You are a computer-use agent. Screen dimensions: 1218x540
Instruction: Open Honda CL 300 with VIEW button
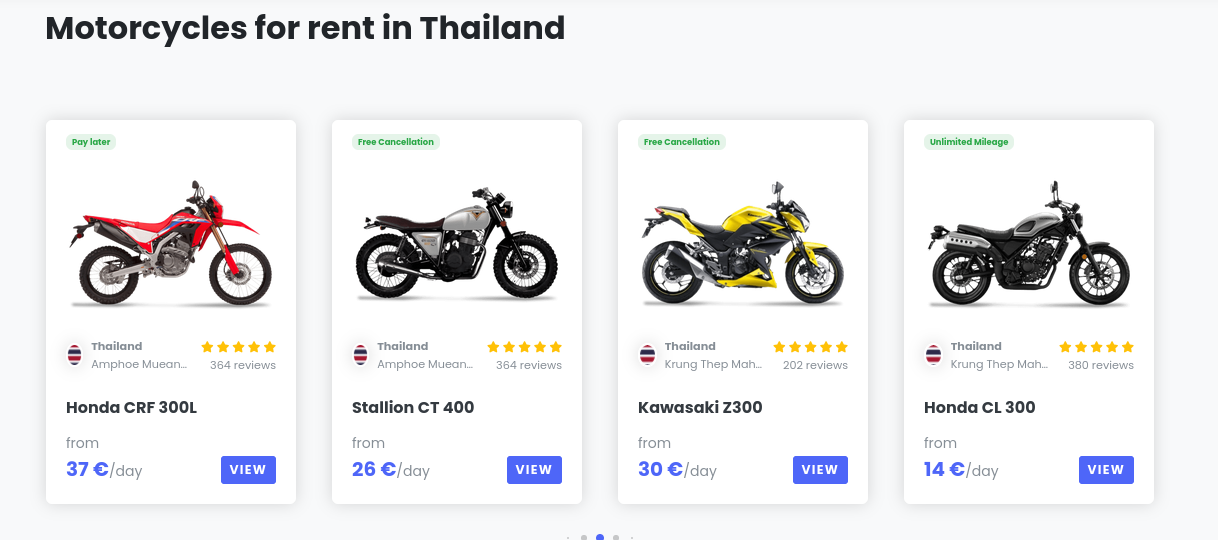pyautogui.click(x=1106, y=470)
